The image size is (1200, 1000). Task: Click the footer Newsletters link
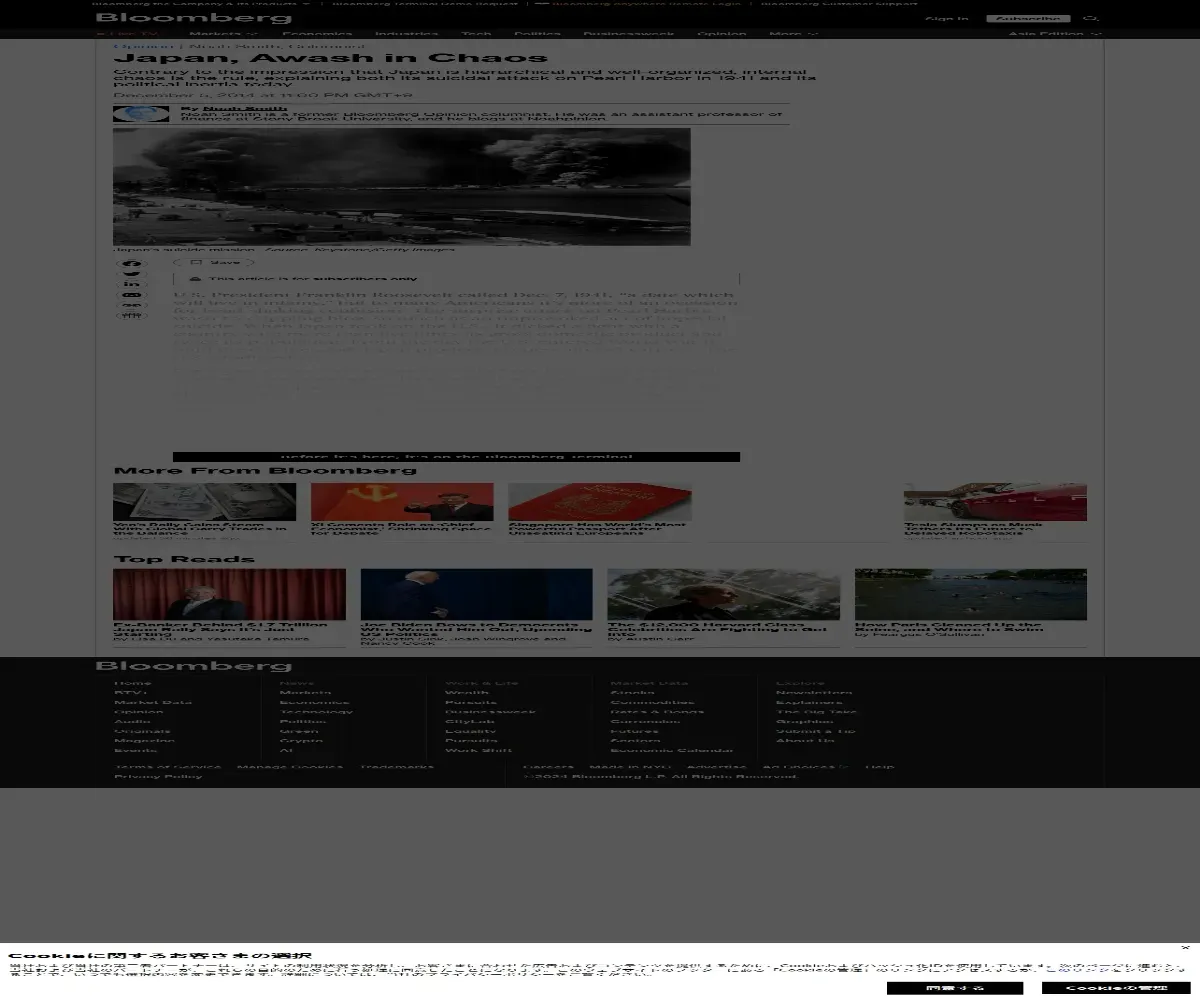coord(814,692)
